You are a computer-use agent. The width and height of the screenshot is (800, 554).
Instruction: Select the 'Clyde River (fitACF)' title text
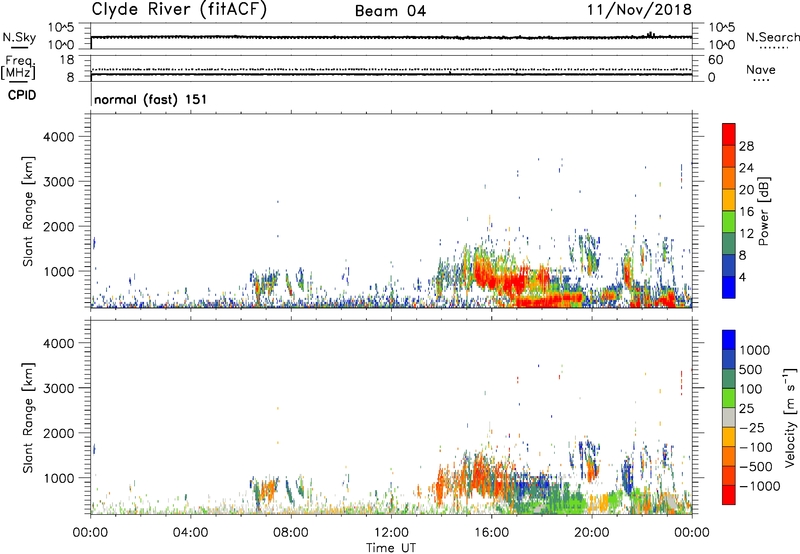[179, 9]
